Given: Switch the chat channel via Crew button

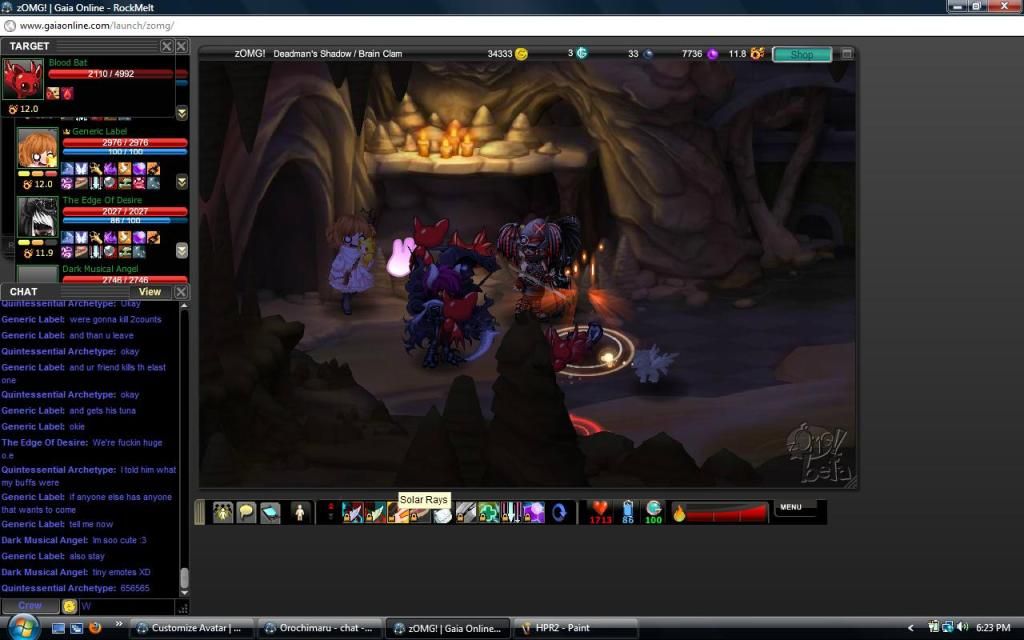Looking at the screenshot, I should 30,606.
